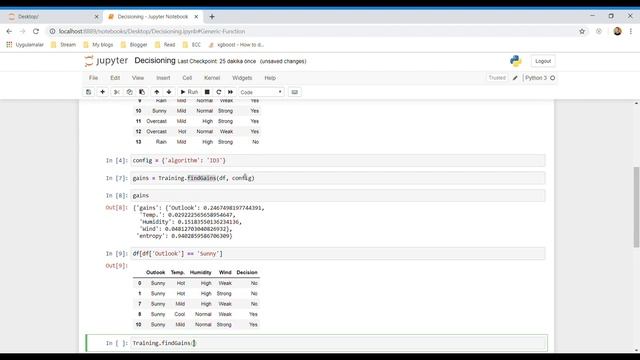
Task: Open the Stream bookmark folder
Action: (63, 45)
